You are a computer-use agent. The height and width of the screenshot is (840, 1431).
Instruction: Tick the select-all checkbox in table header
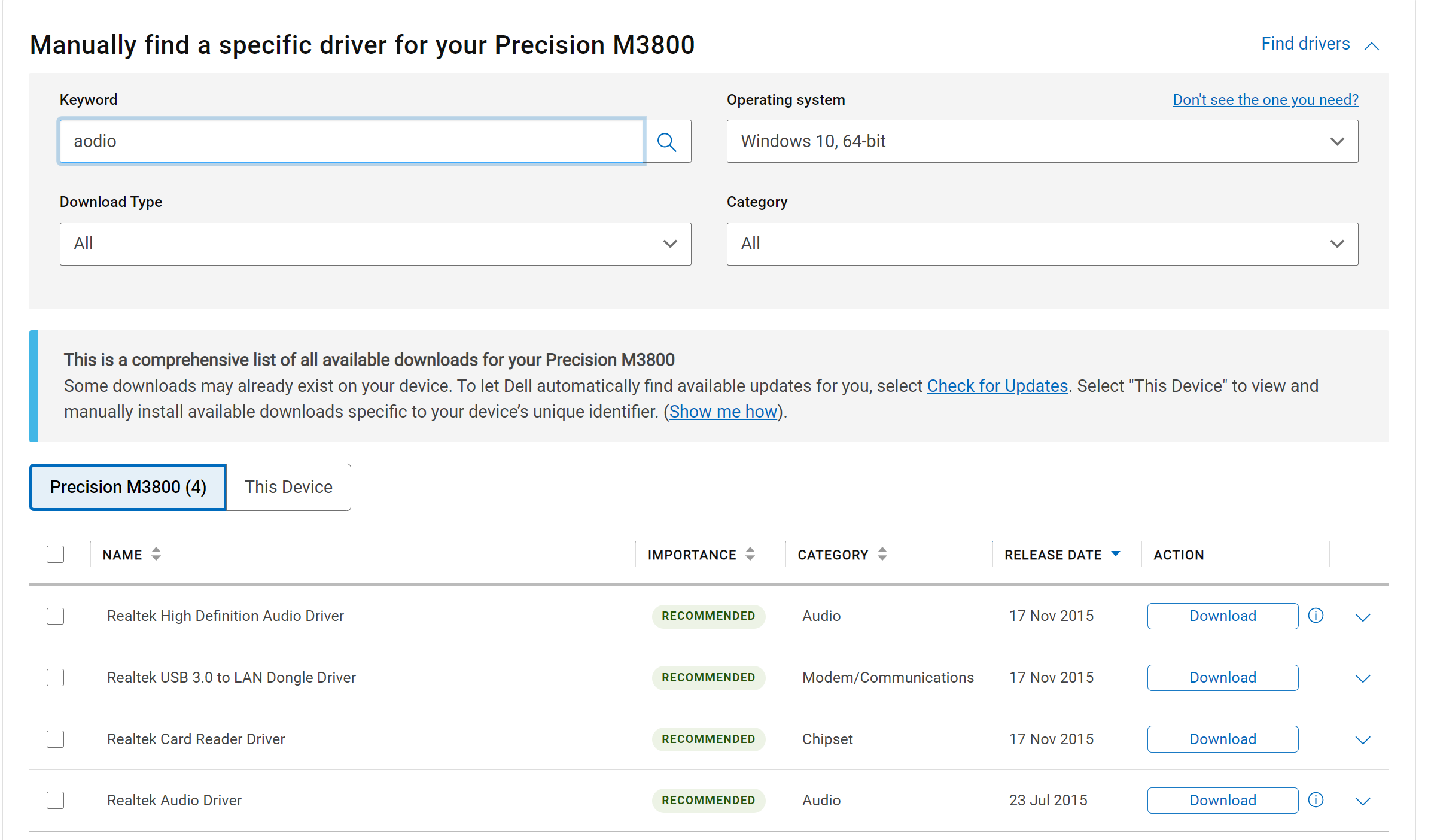[x=56, y=554]
